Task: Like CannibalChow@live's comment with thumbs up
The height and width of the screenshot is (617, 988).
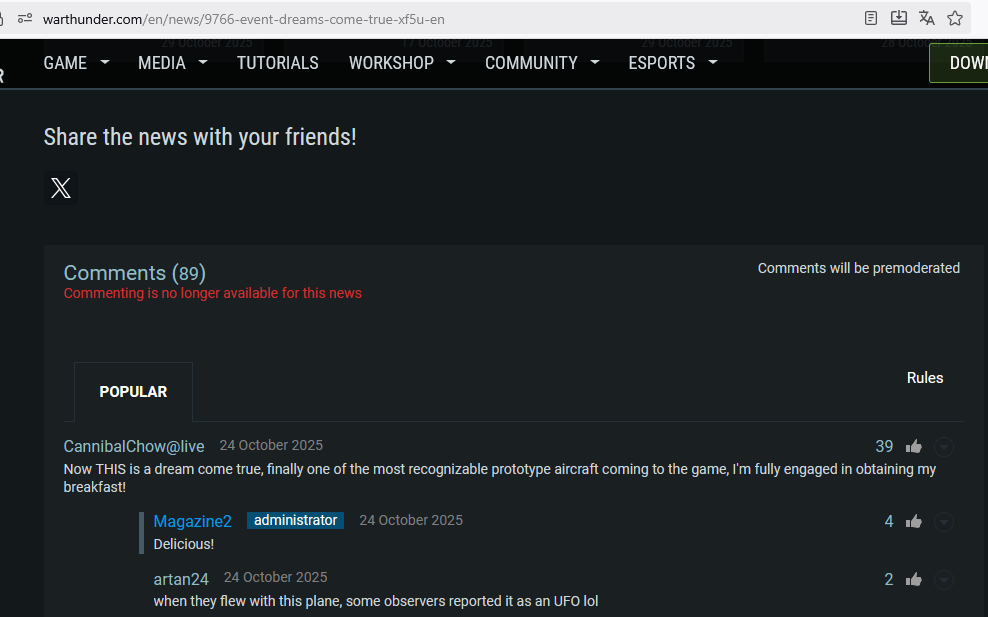Action: coord(914,447)
